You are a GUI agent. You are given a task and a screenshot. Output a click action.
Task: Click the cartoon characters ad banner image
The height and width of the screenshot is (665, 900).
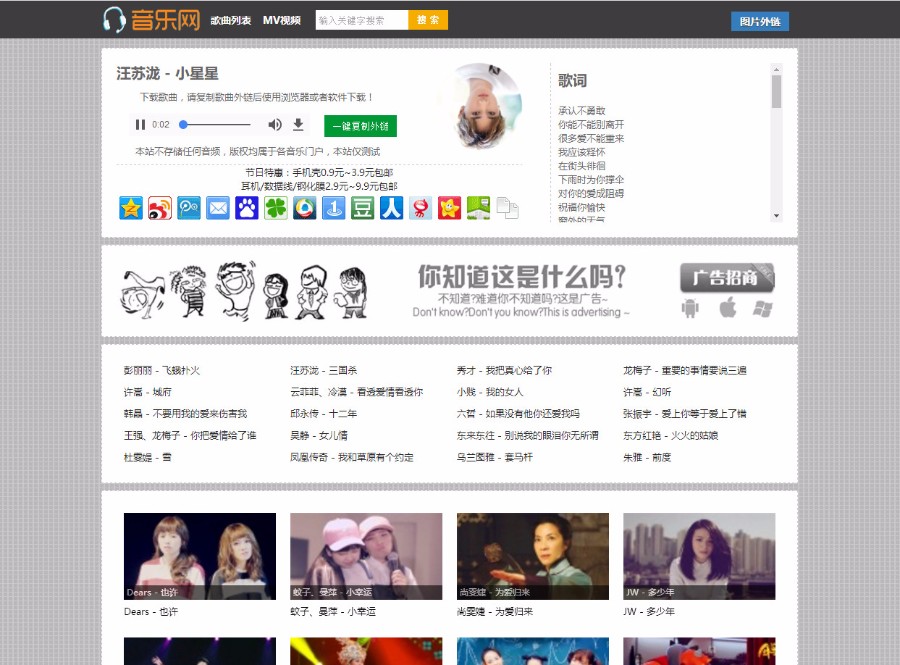tap(244, 291)
